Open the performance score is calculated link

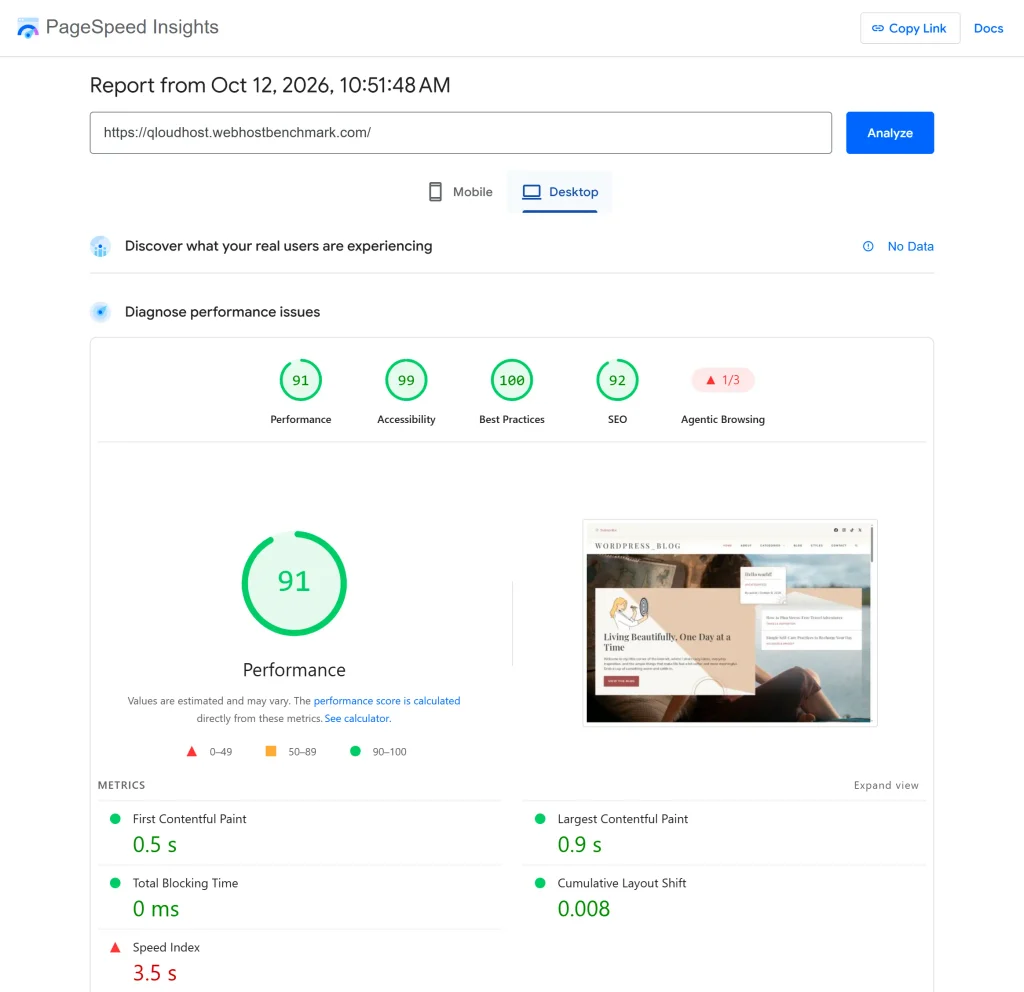pos(387,701)
